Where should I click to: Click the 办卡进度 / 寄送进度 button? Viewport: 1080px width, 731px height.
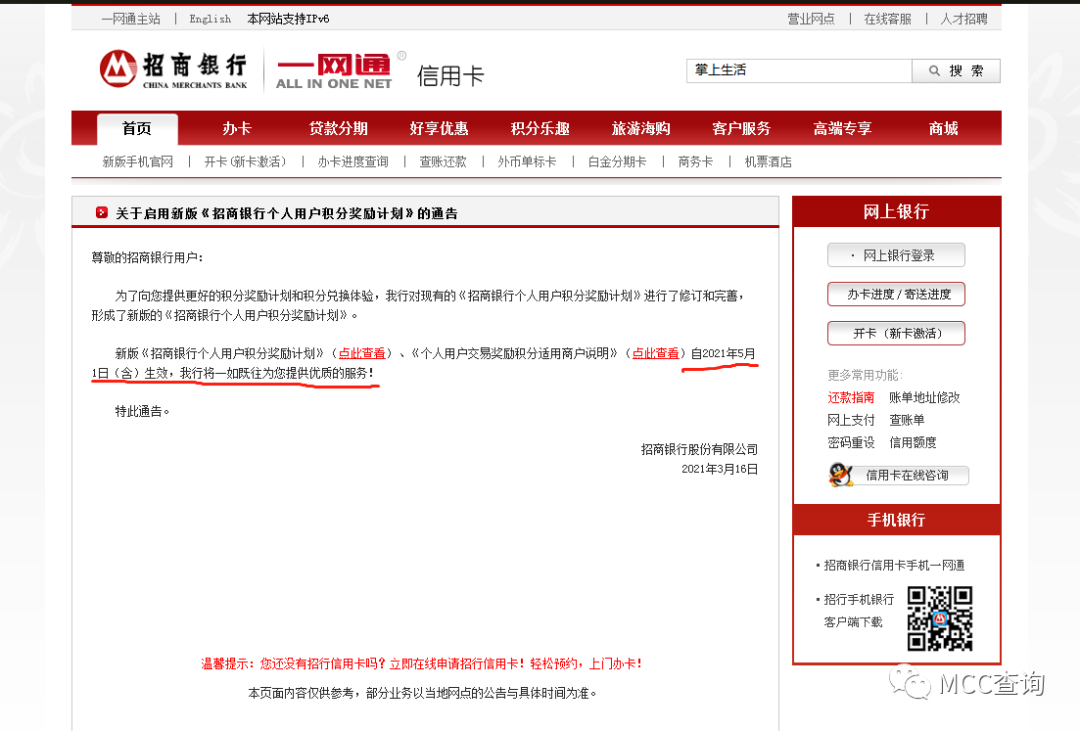(x=896, y=294)
